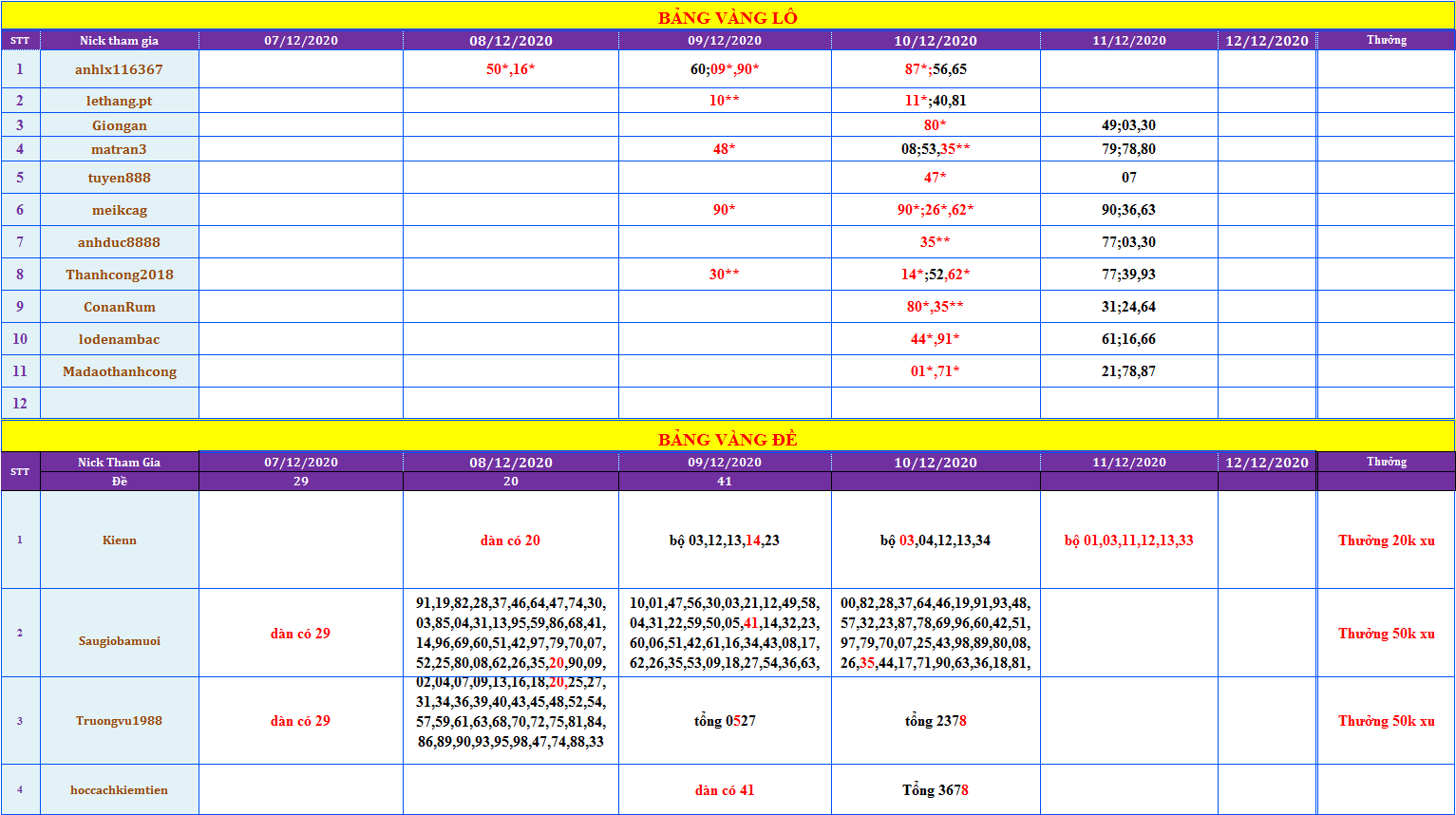Select the lodenambac nickname cell
Viewport: 1456px width, 815px height.
click(120, 338)
